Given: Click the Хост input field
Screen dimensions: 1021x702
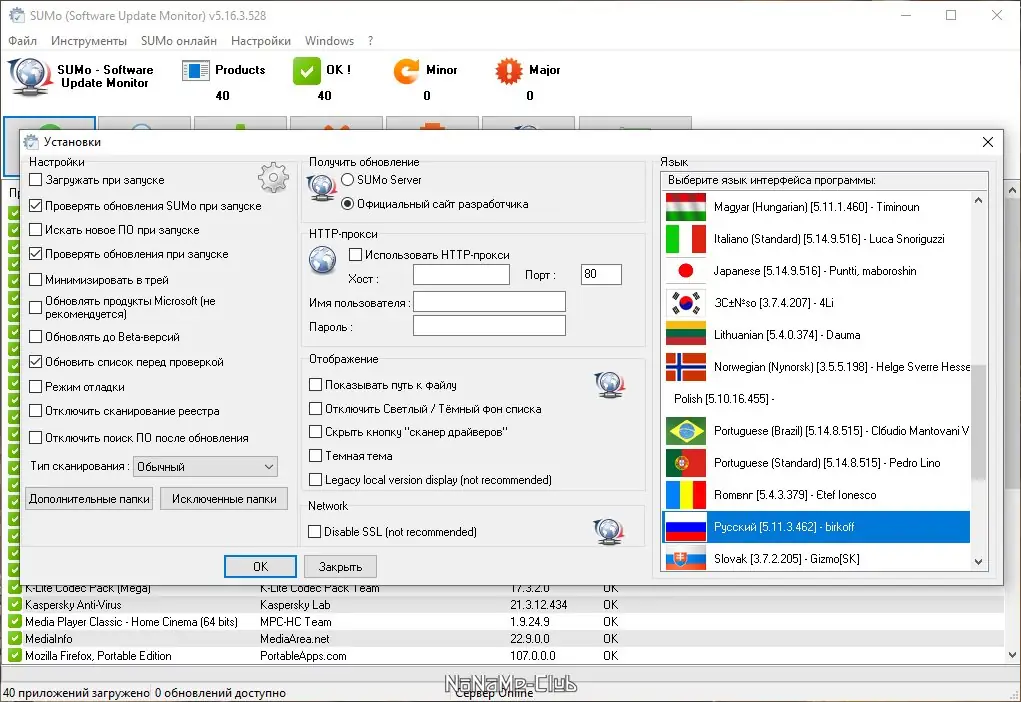Looking at the screenshot, I should pos(461,275).
